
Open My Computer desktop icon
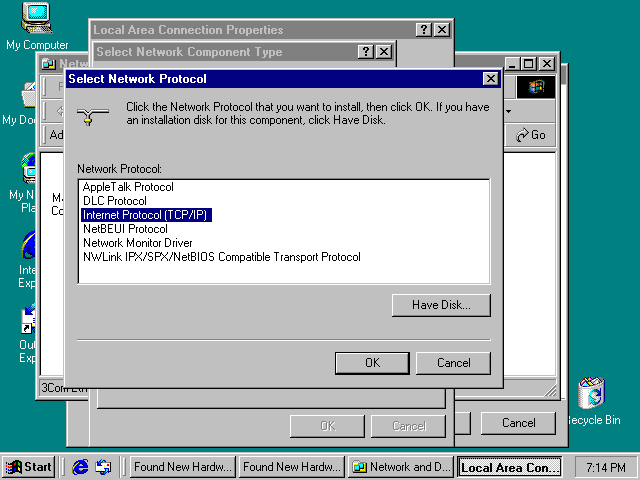tap(37, 27)
